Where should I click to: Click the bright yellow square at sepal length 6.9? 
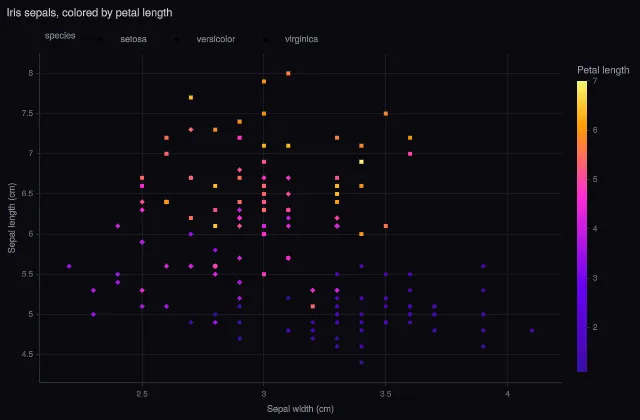tap(361, 162)
